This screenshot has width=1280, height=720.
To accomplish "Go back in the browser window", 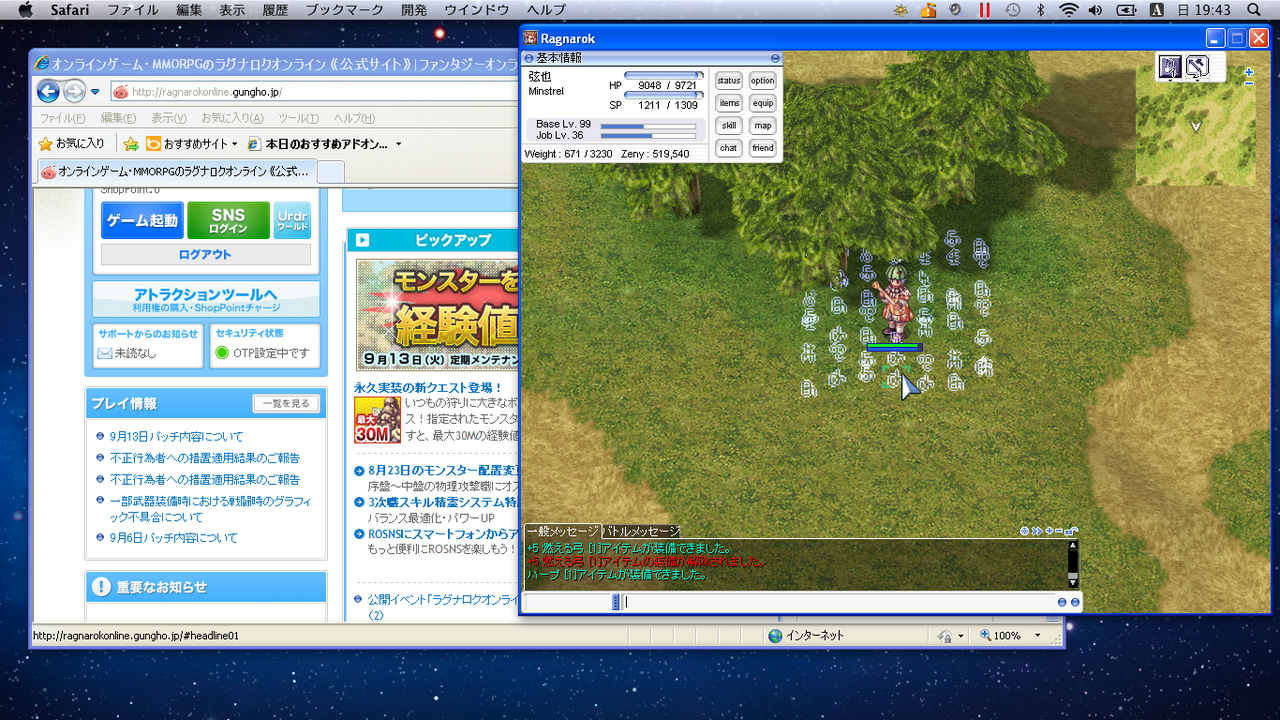I will tap(48, 92).
